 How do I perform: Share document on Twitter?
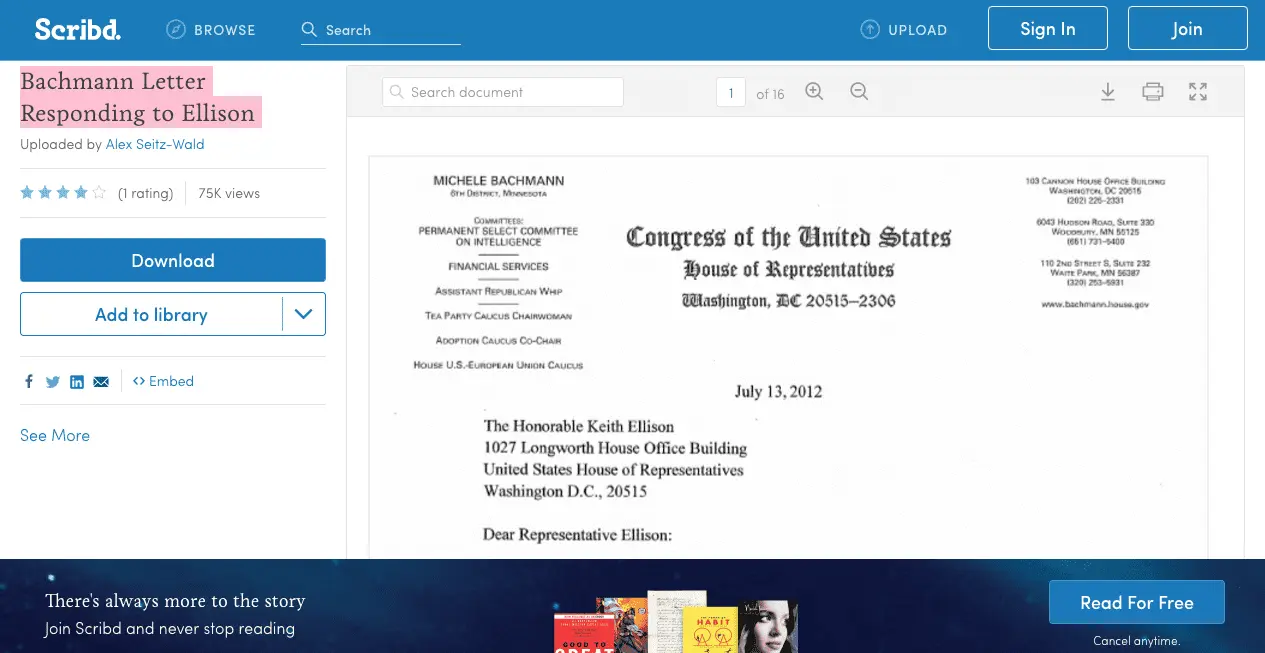click(53, 381)
